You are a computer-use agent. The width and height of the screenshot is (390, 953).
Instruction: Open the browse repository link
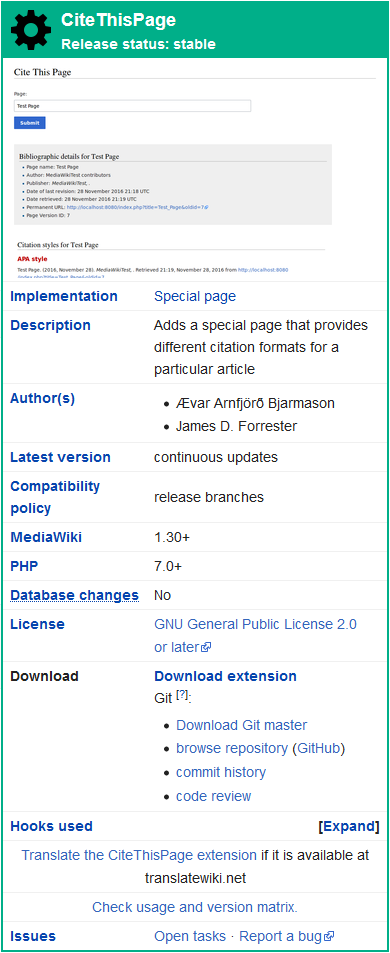click(x=231, y=748)
